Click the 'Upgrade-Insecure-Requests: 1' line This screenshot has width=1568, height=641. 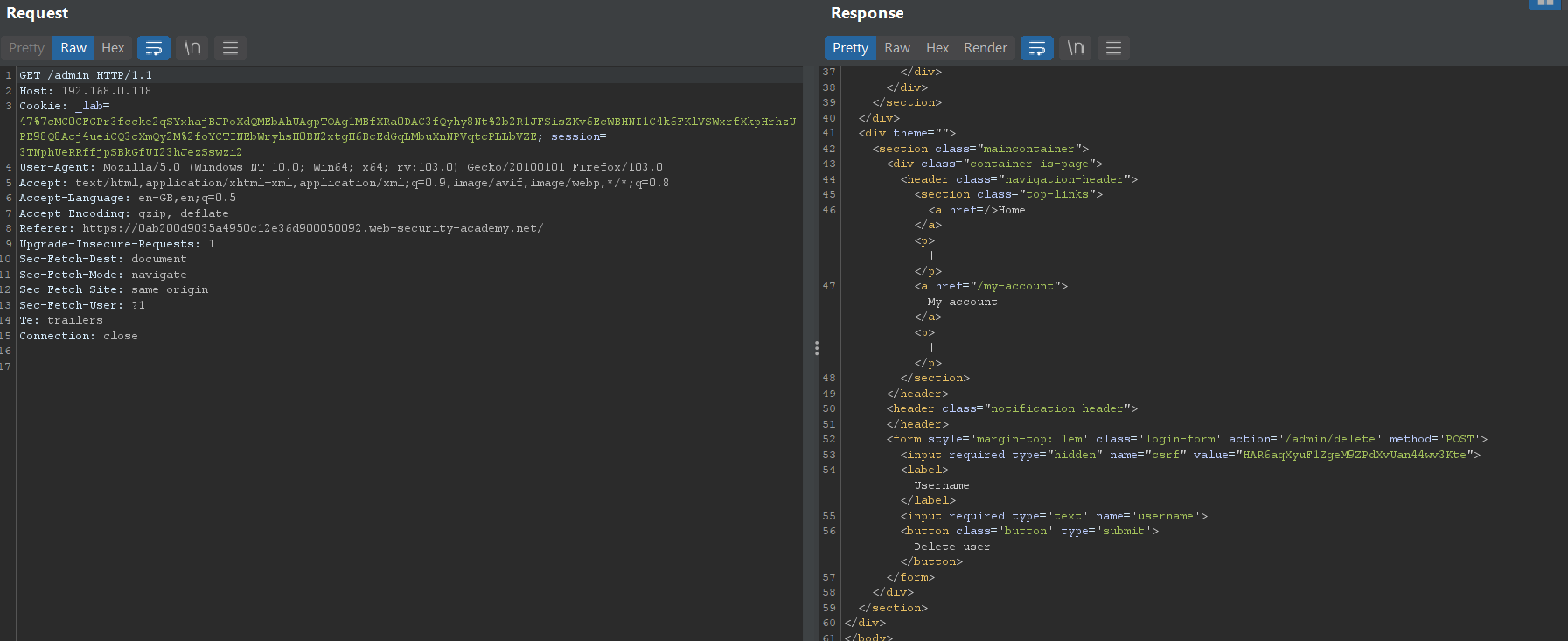(x=117, y=244)
